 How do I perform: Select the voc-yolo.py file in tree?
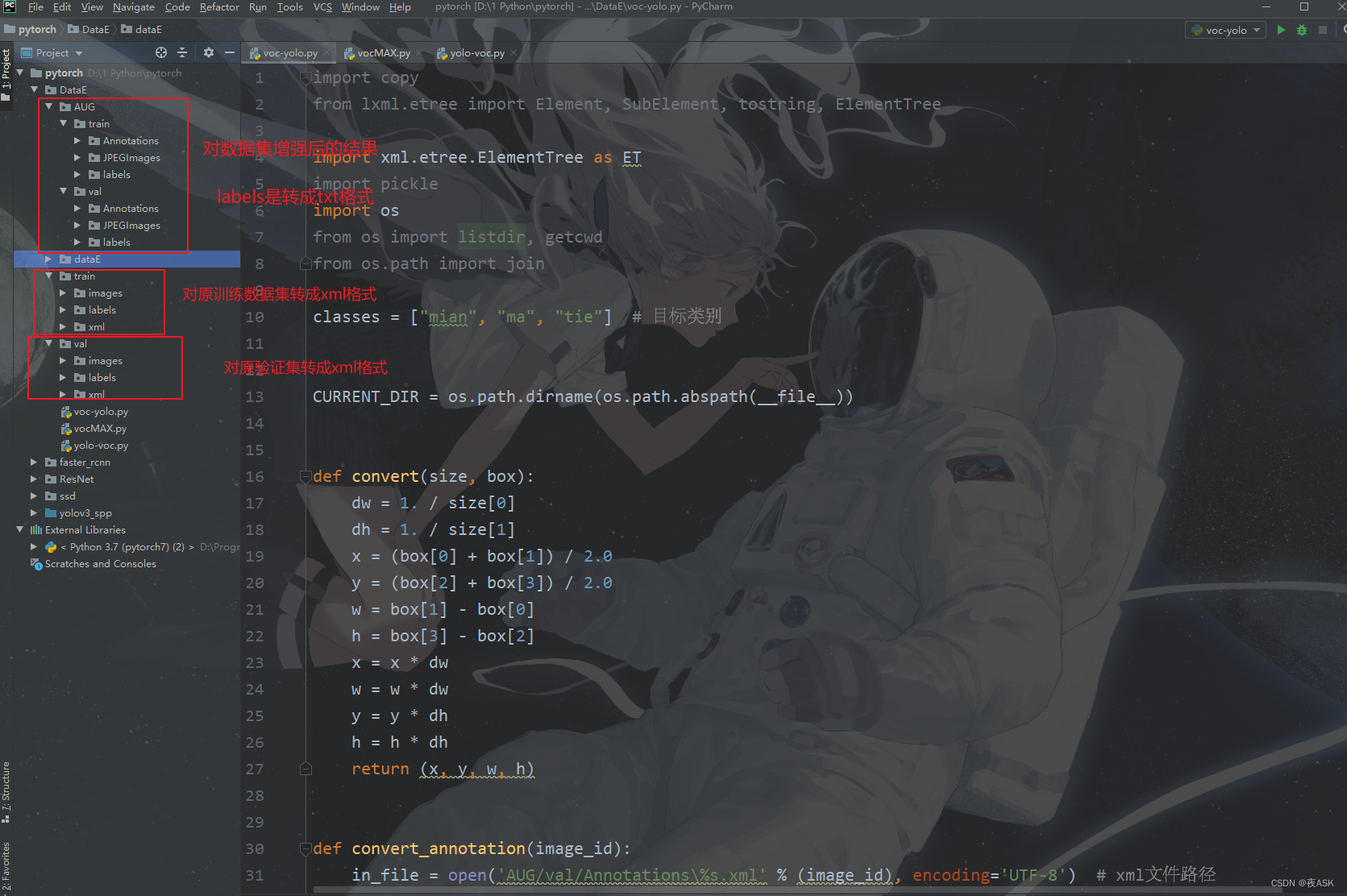click(101, 412)
